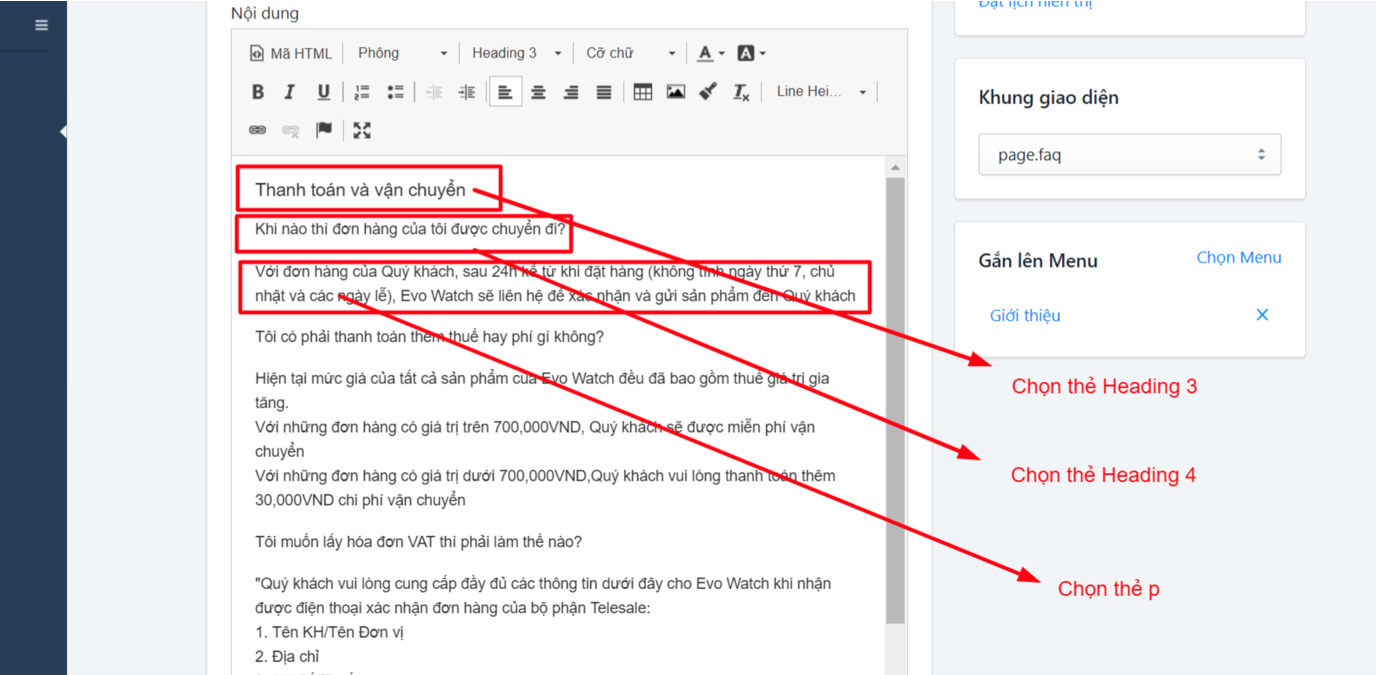Collapse the left sidebar arrow

coord(63,131)
